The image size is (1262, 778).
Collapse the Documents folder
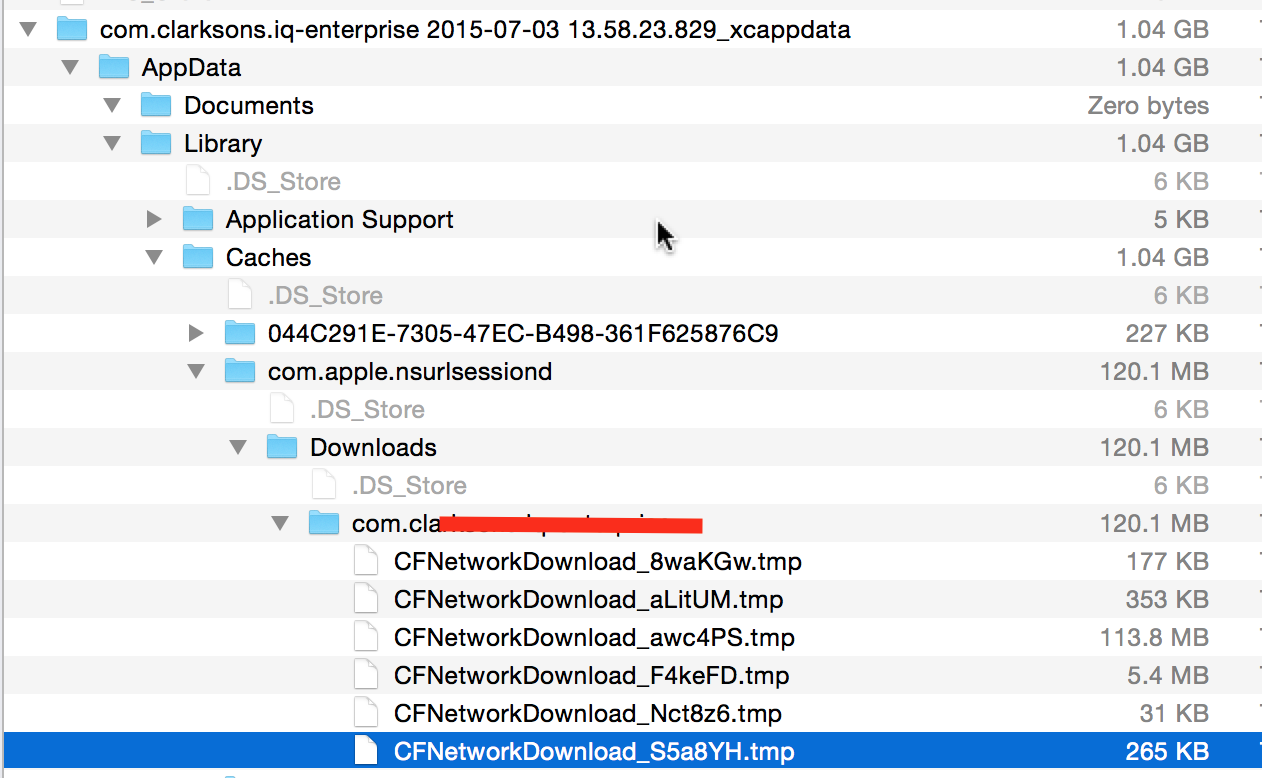click(112, 105)
